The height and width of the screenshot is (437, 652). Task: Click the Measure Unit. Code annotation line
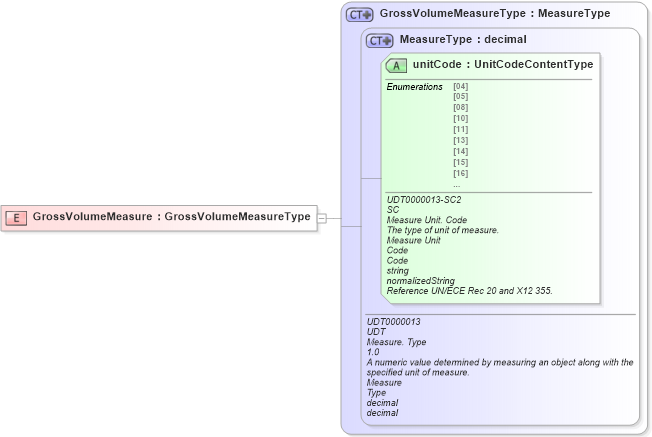point(427,220)
